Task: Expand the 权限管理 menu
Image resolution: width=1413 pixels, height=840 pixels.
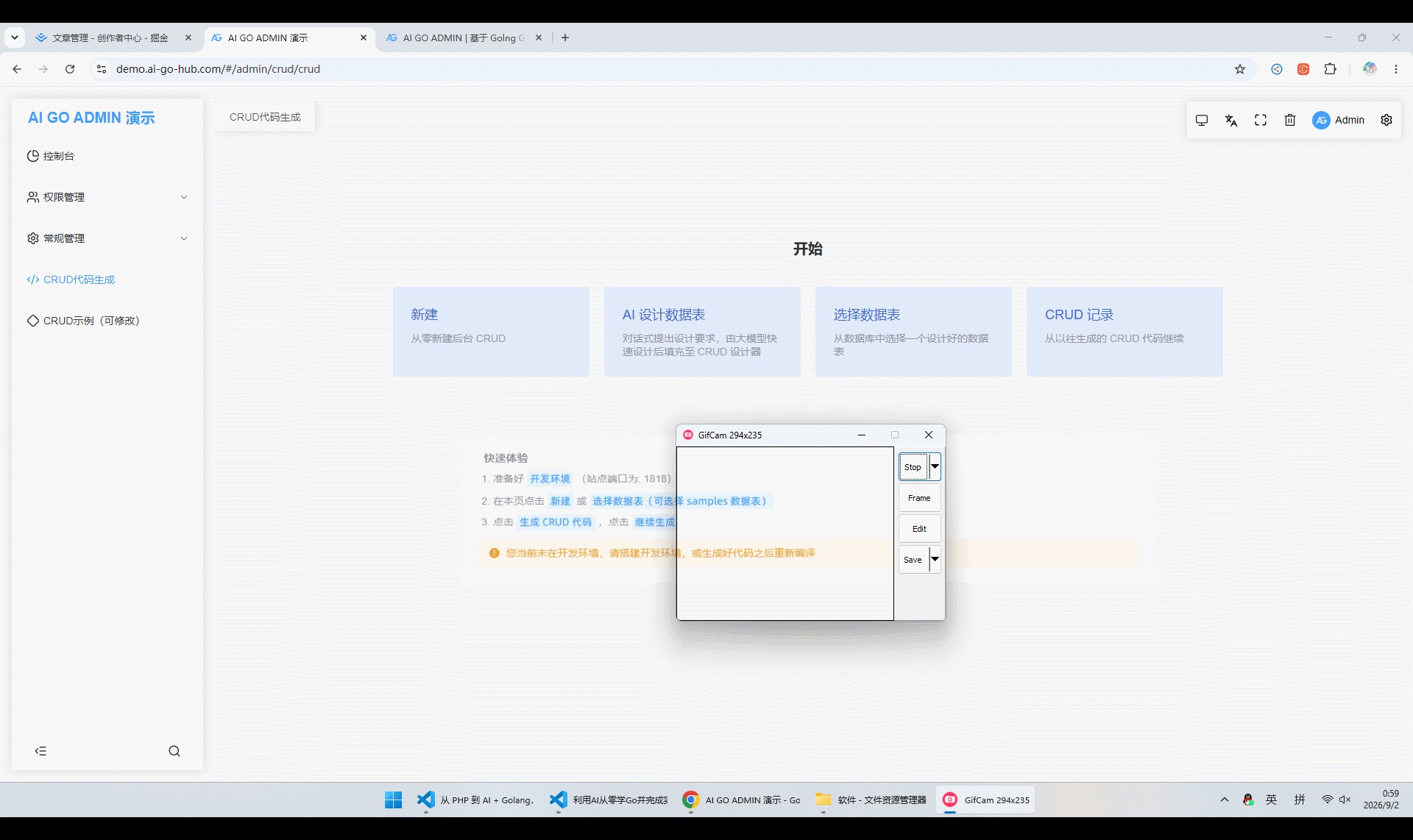Action: coord(107,197)
